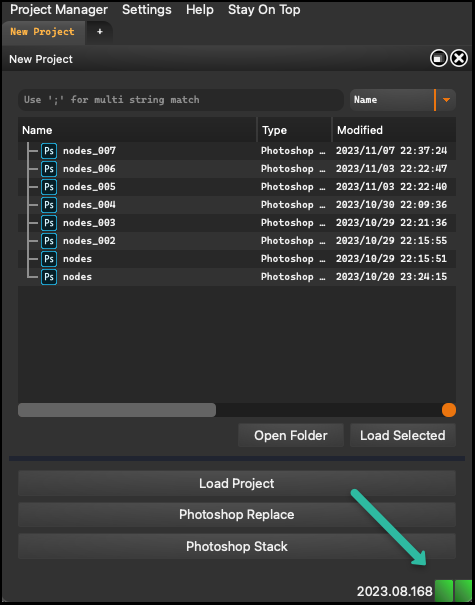Select the Ps icon beside nodes_005
The image size is (475, 605).
pyautogui.click(x=49, y=187)
